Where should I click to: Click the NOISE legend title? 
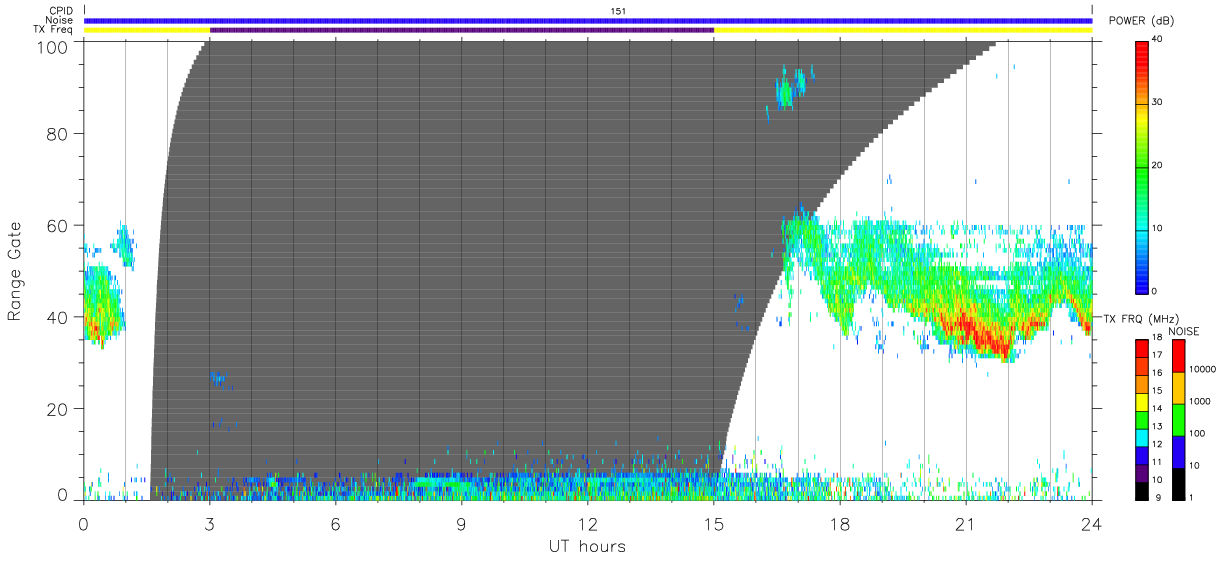1184,331
